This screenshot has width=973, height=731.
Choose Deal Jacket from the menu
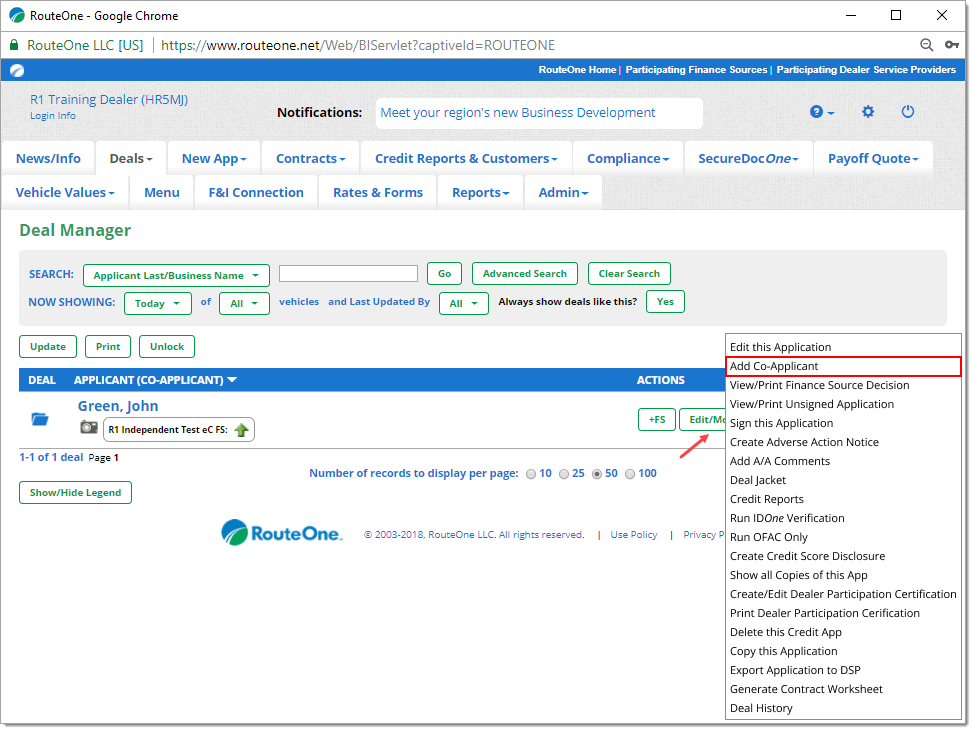843,480
